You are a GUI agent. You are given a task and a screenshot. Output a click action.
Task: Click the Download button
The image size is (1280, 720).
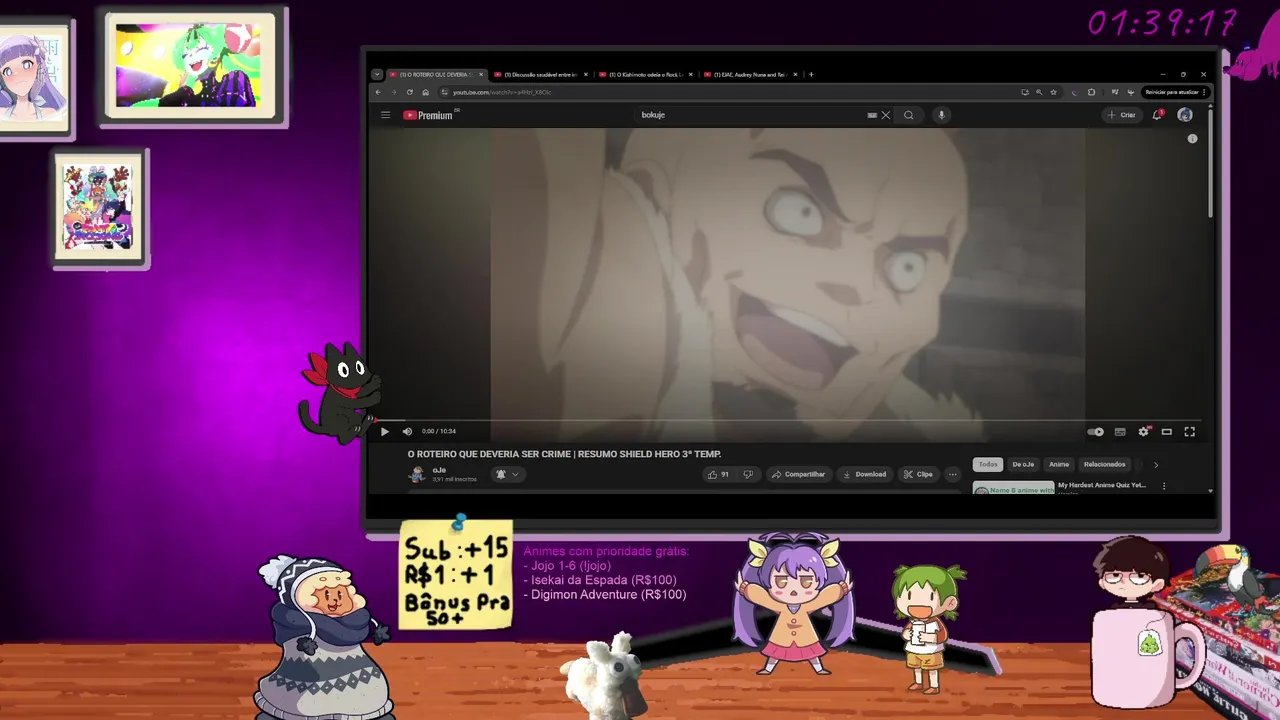(865, 474)
